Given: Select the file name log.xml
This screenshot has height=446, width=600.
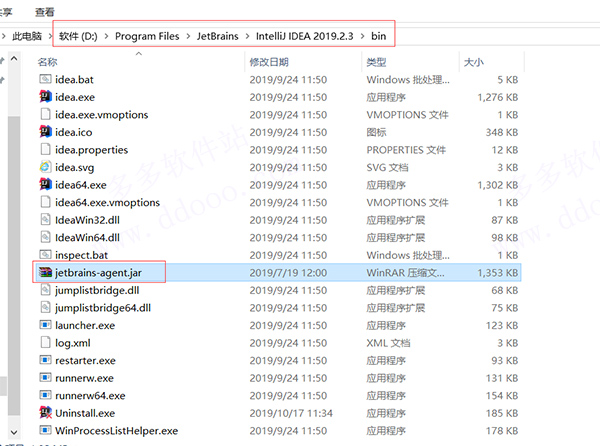Looking at the screenshot, I should point(73,343).
